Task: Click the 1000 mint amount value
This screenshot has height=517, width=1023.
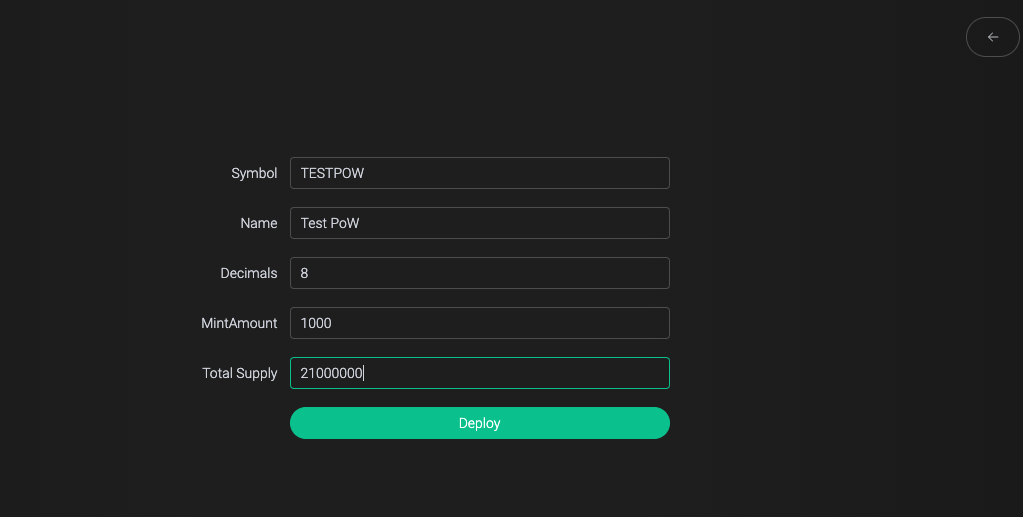Action: point(316,323)
